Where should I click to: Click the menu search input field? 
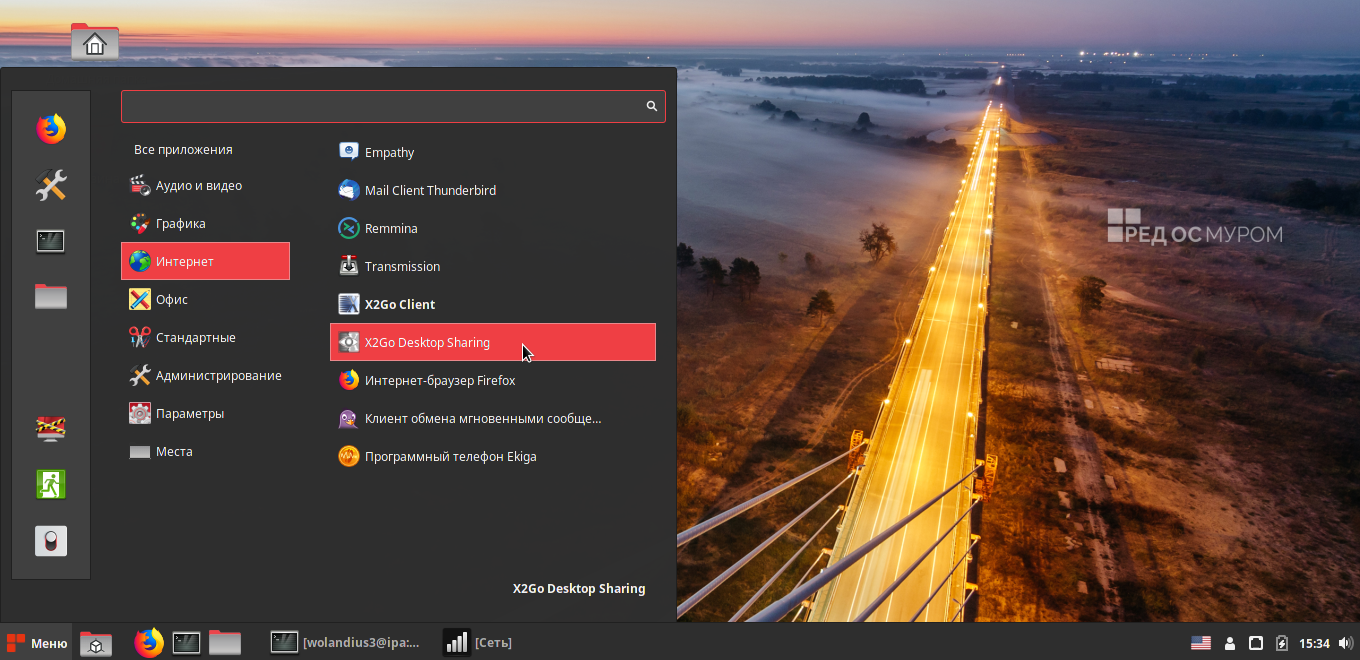(x=380, y=106)
